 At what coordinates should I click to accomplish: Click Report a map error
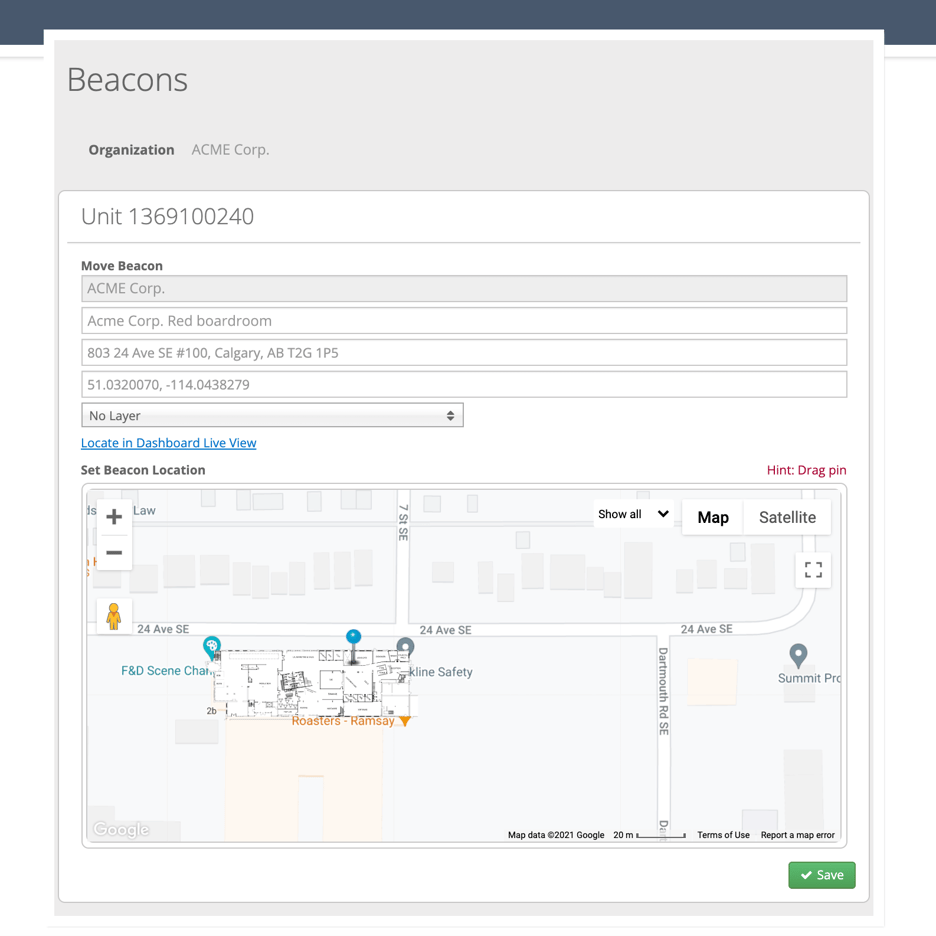point(797,834)
